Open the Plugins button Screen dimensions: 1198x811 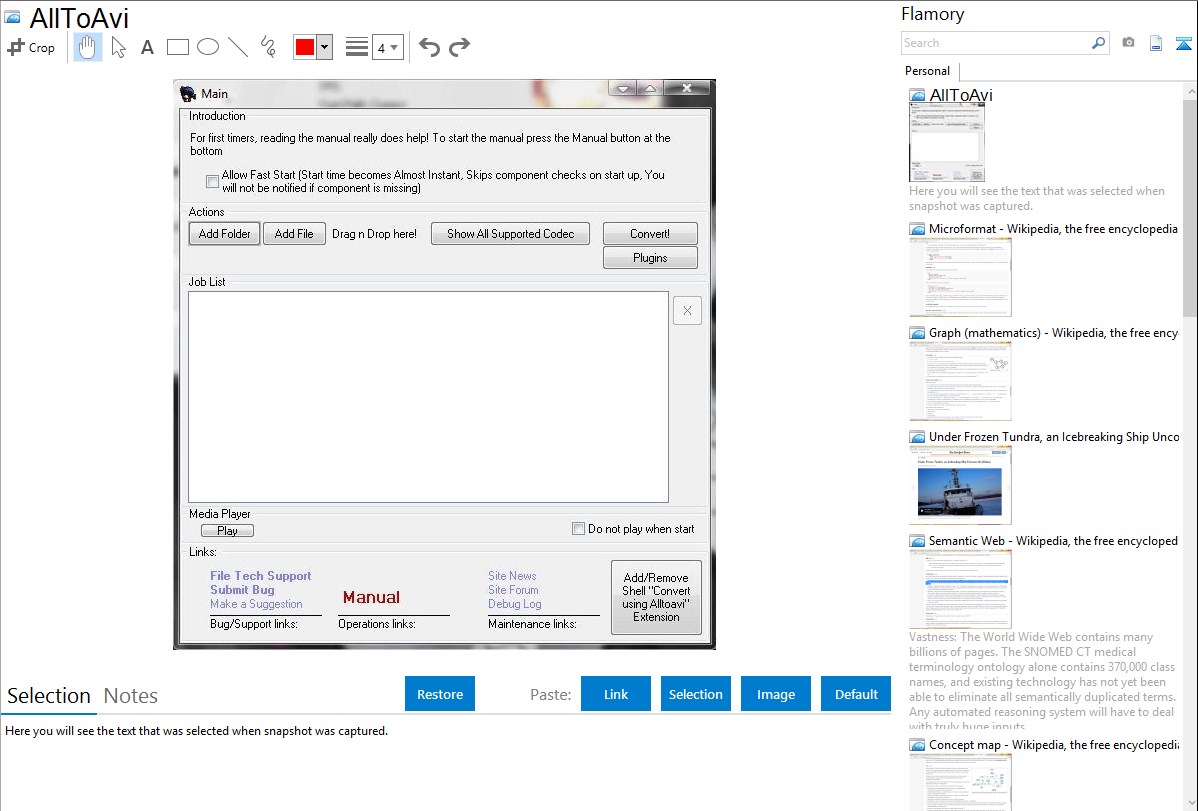tap(650, 258)
